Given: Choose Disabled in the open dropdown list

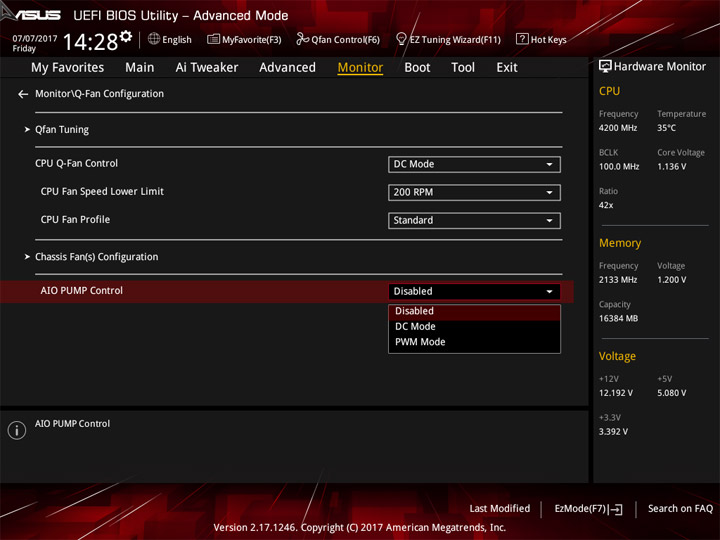Looking at the screenshot, I should pyautogui.click(x=474, y=311).
